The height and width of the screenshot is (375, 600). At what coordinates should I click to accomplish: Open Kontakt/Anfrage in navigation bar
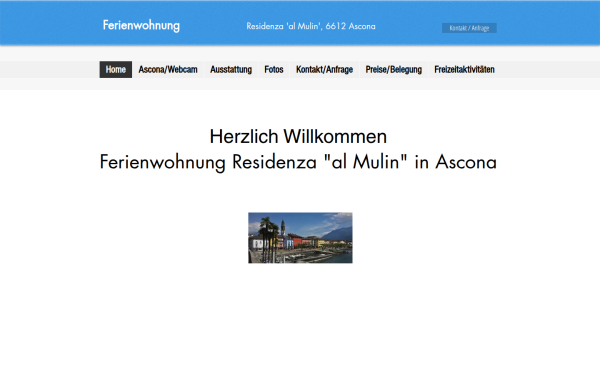[324, 70]
